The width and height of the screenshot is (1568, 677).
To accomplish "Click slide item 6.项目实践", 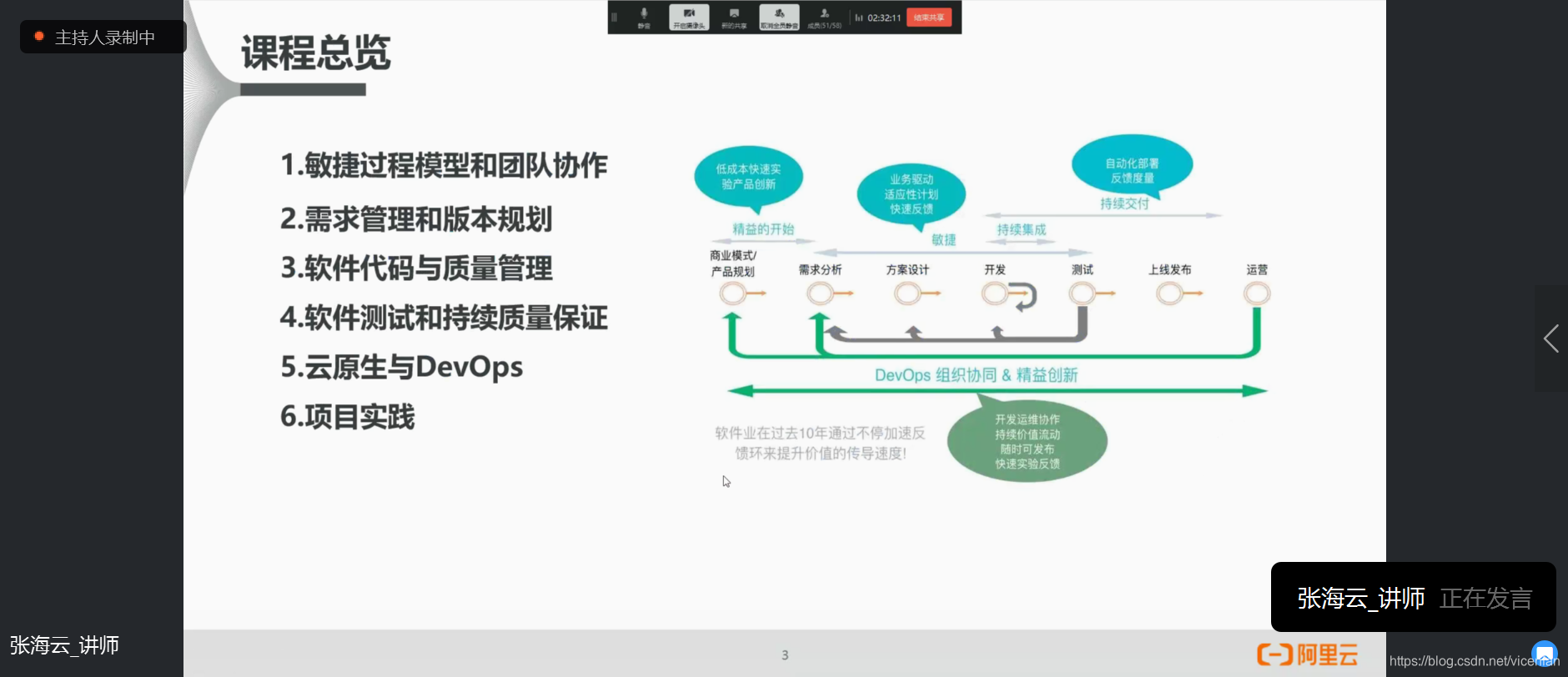I will tap(347, 416).
